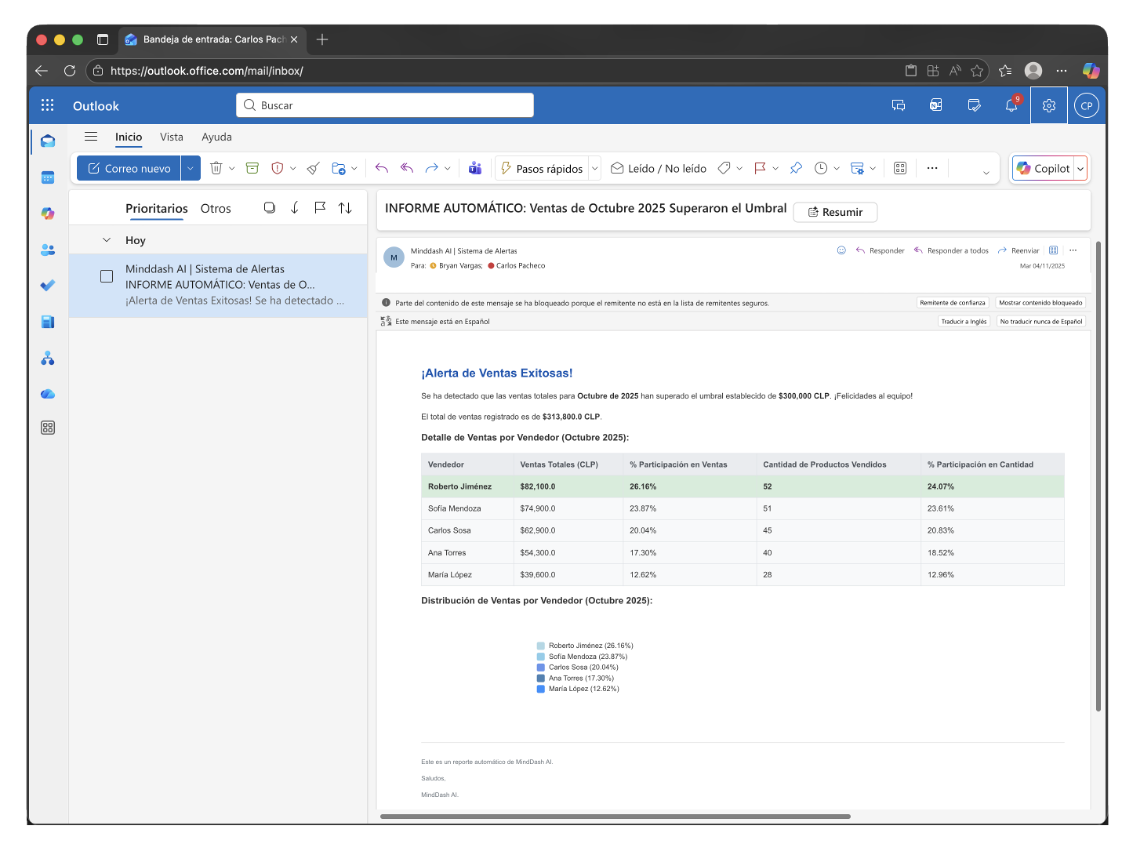The image size is (1122, 844).
Task: Open the Copilot app in the sidebar
Action: tap(48, 213)
